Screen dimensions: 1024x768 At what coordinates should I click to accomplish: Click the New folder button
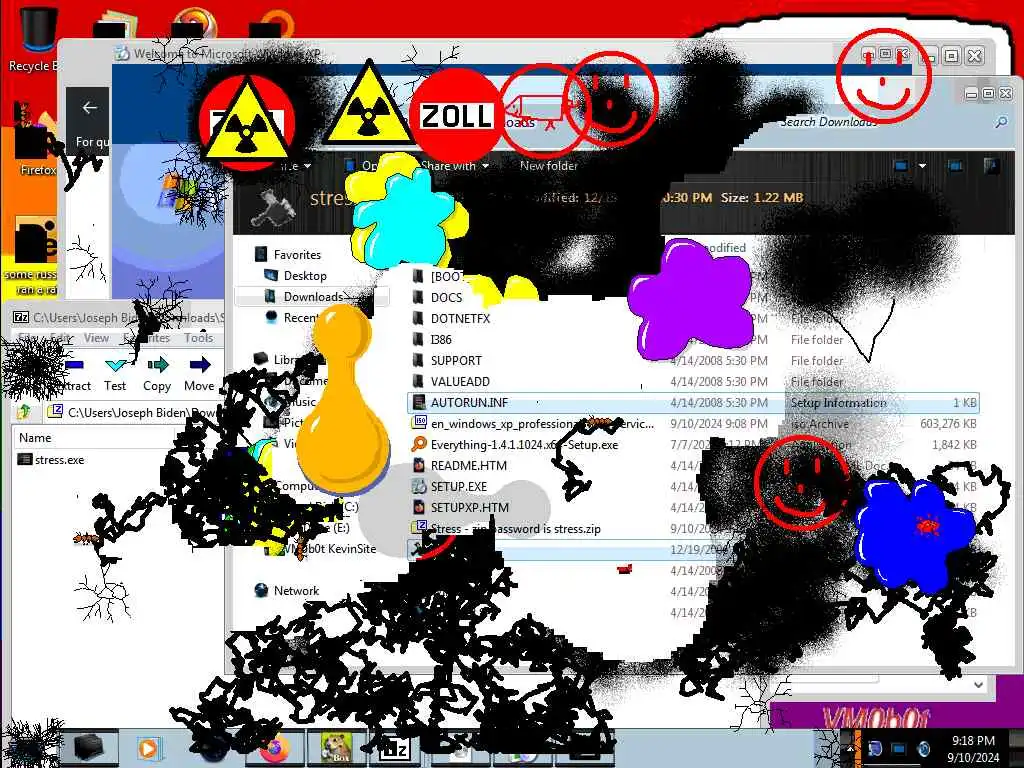pos(549,166)
